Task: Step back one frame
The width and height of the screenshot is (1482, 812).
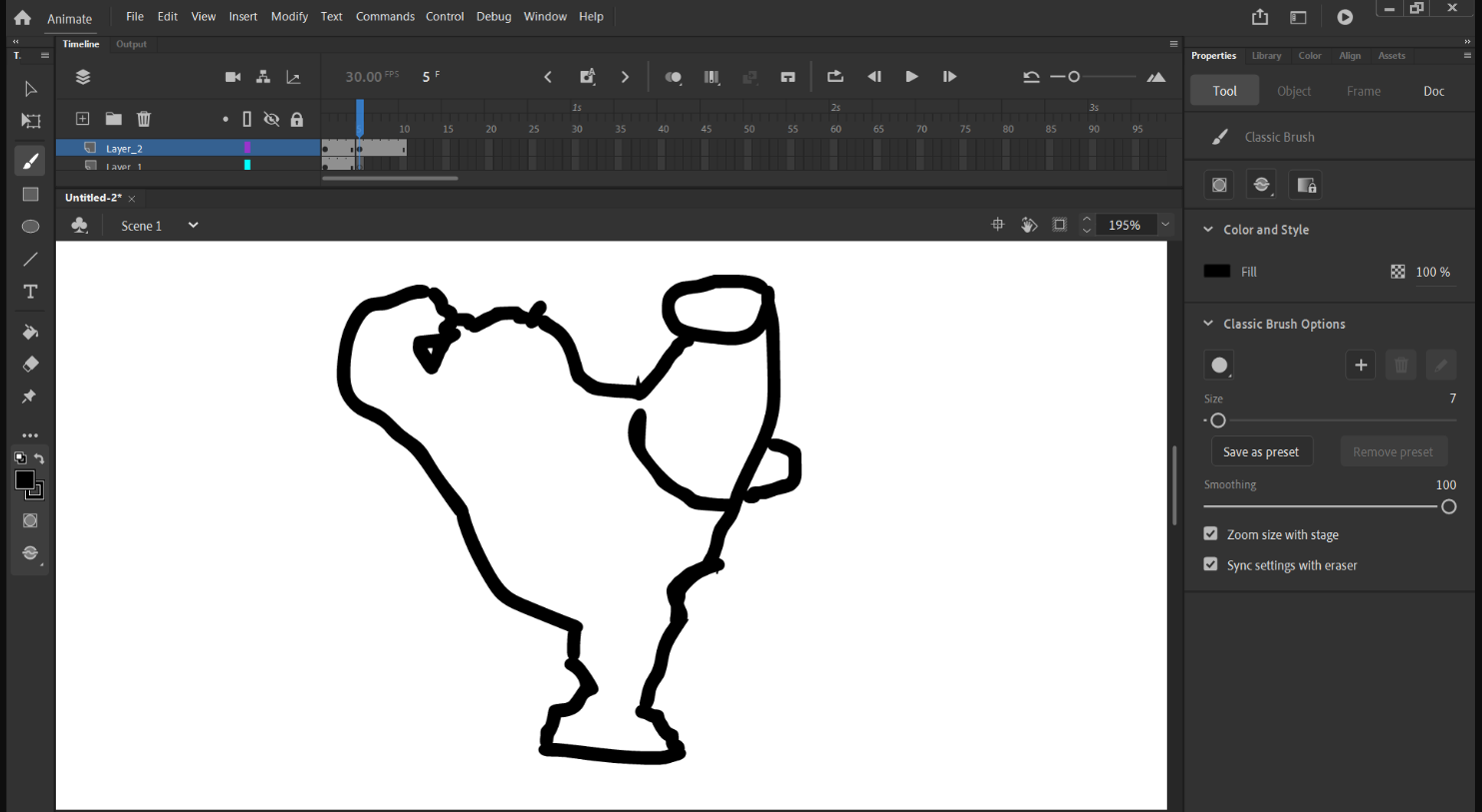Action: click(x=874, y=77)
